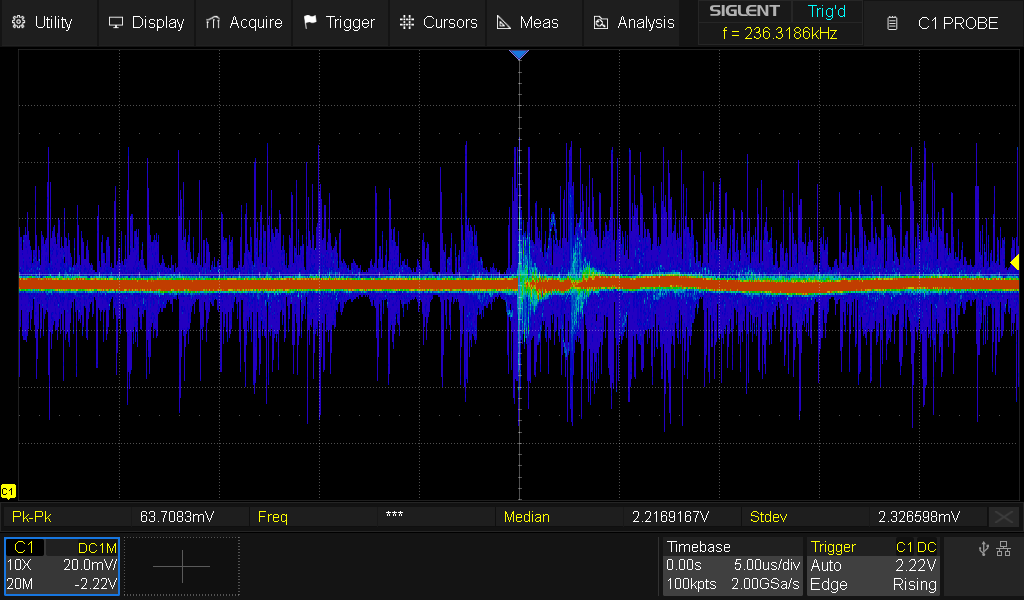Open the Utility menu

click(42, 22)
